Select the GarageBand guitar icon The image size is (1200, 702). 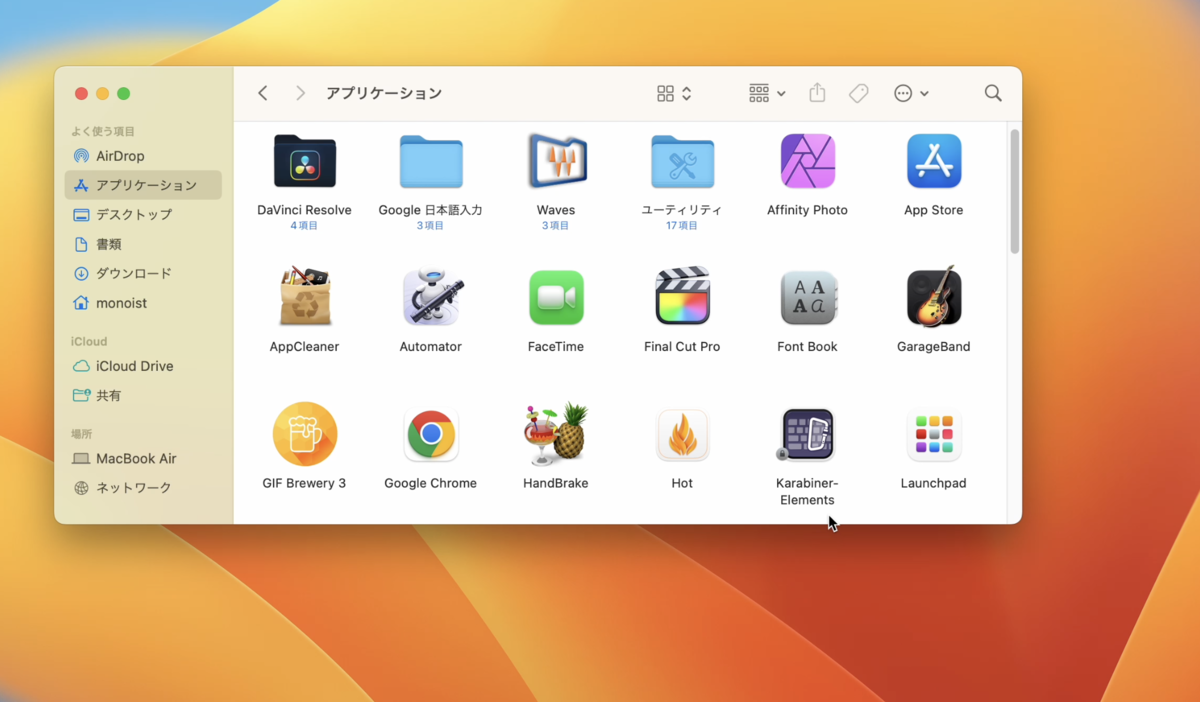934,296
